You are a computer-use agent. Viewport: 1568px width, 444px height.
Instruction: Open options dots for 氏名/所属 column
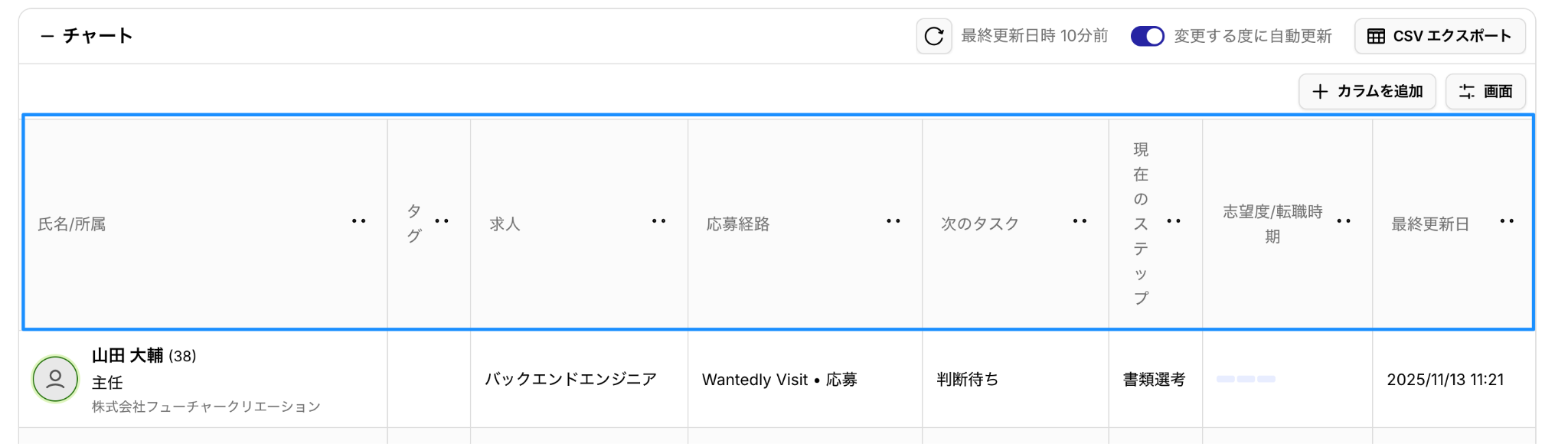pos(358,221)
